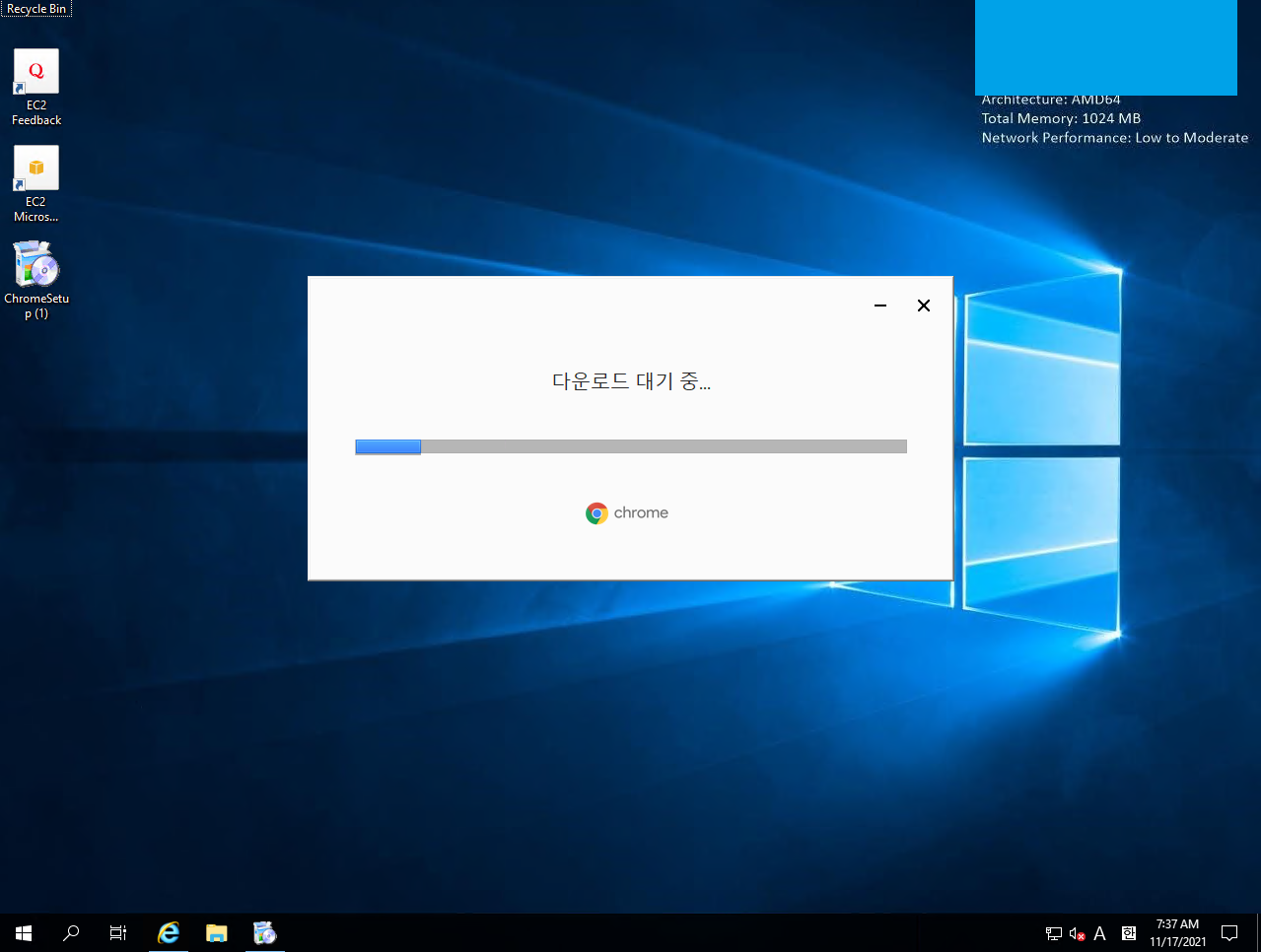This screenshot has height=952, width=1261.
Task: Click the '다운로드 대기 중...' status text
Action: (631, 381)
